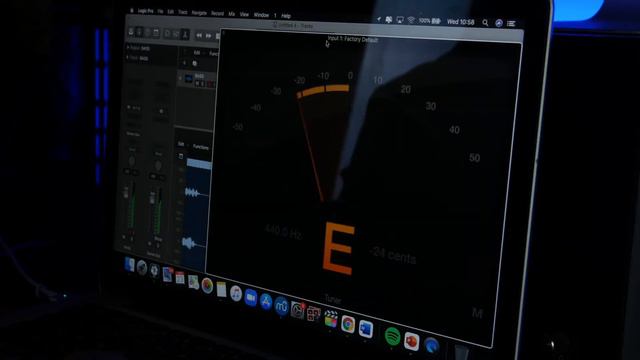Click the Rewind transport button
This screenshot has width=640, height=360.
(199, 36)
